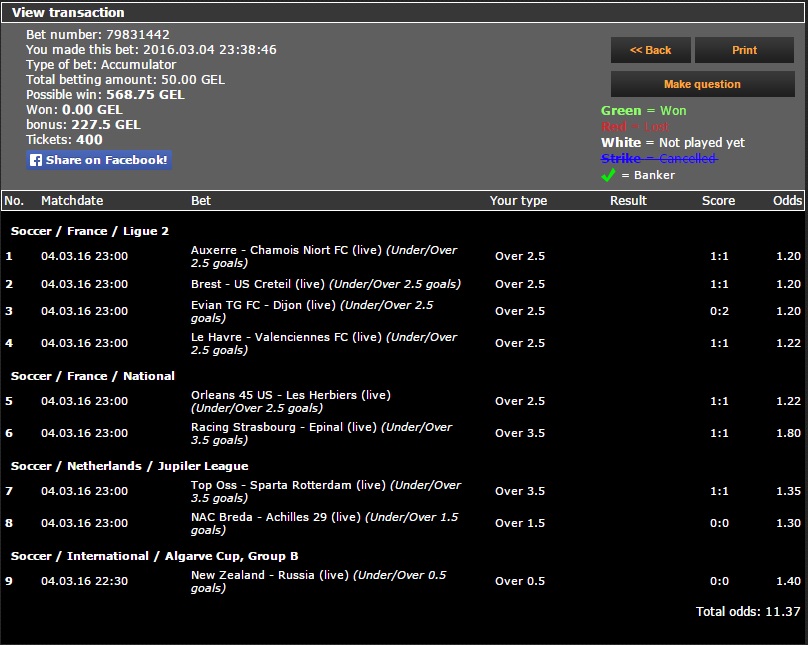
Task: Click the Odds column header
Action: (787, 201)
